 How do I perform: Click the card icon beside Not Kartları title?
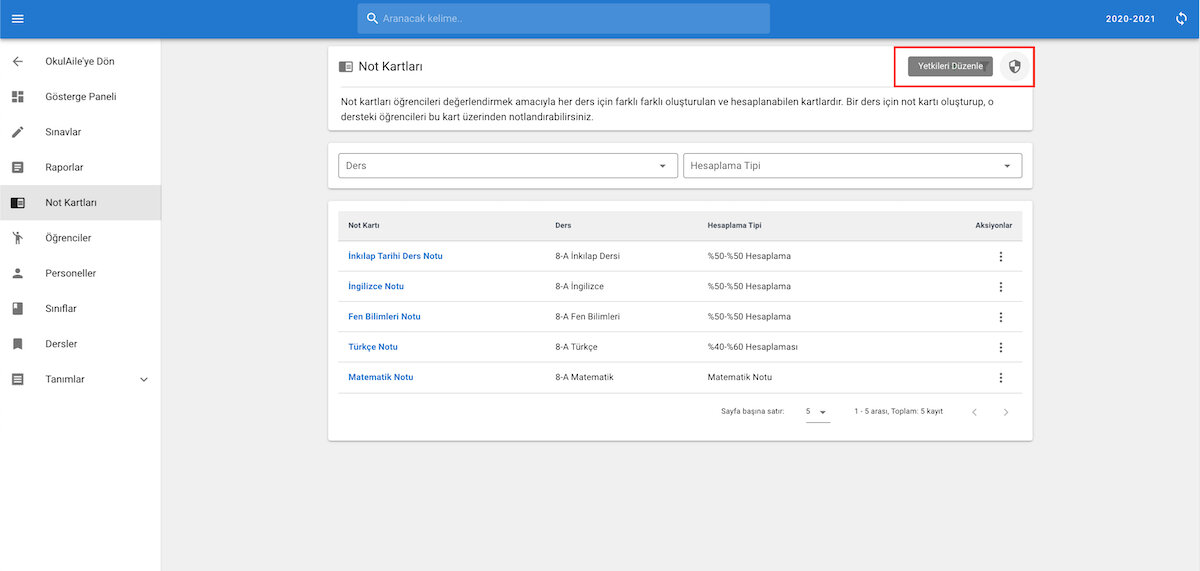[346, 67]
